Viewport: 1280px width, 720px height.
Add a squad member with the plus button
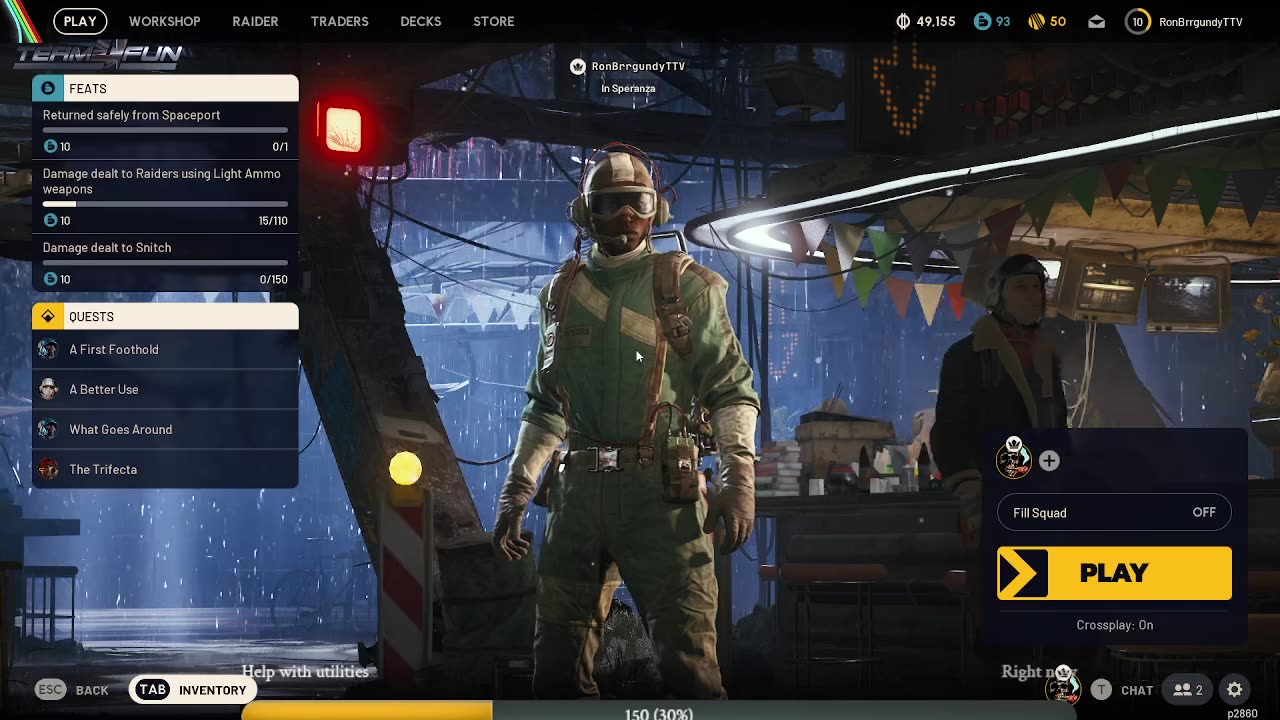pyautogui.click(x=1049, y=460)
